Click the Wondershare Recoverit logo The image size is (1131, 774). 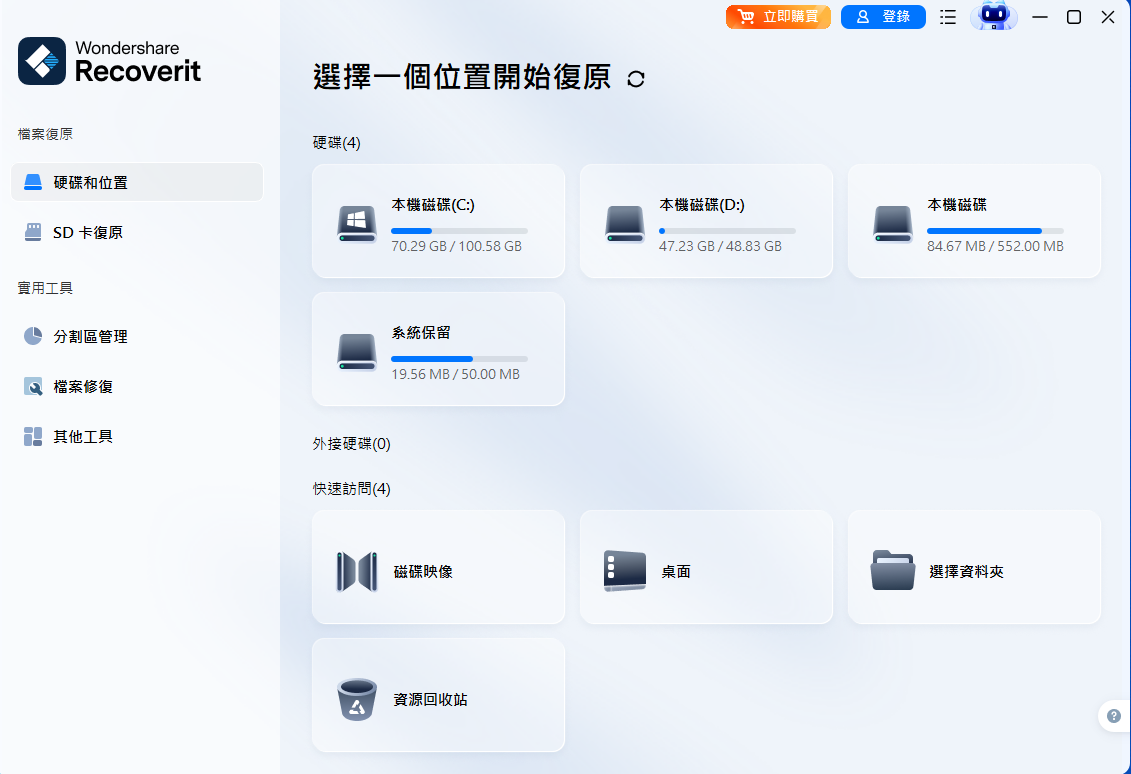[x=110, y=61]
